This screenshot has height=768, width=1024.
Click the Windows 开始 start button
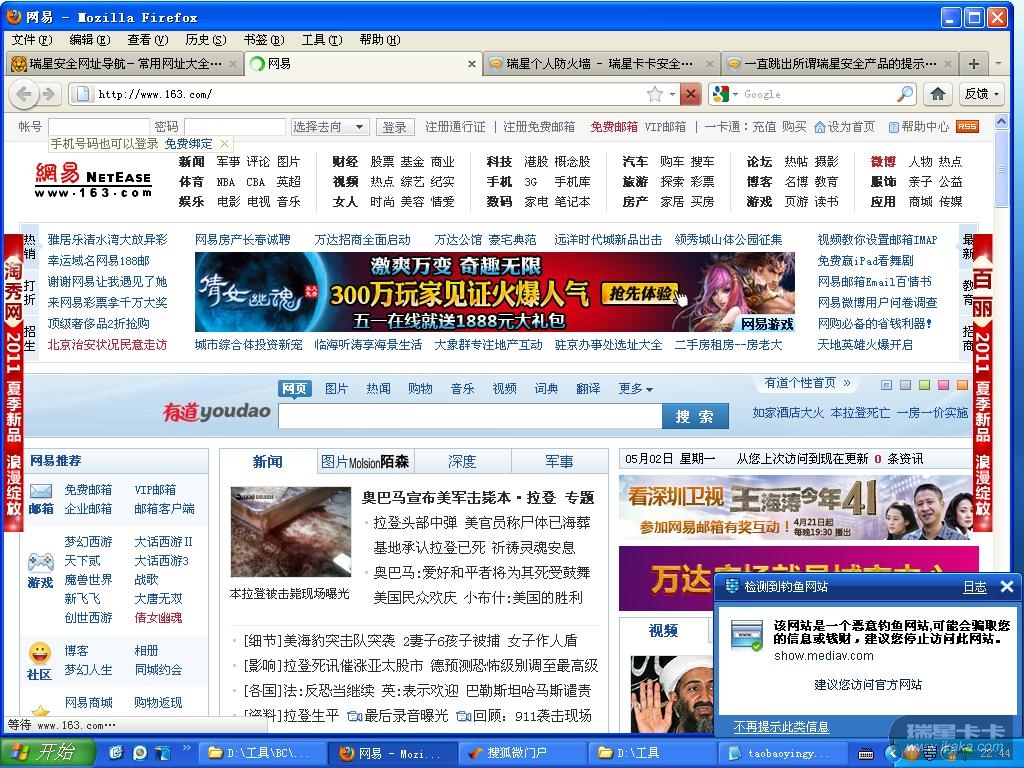(x=46, y=752)
